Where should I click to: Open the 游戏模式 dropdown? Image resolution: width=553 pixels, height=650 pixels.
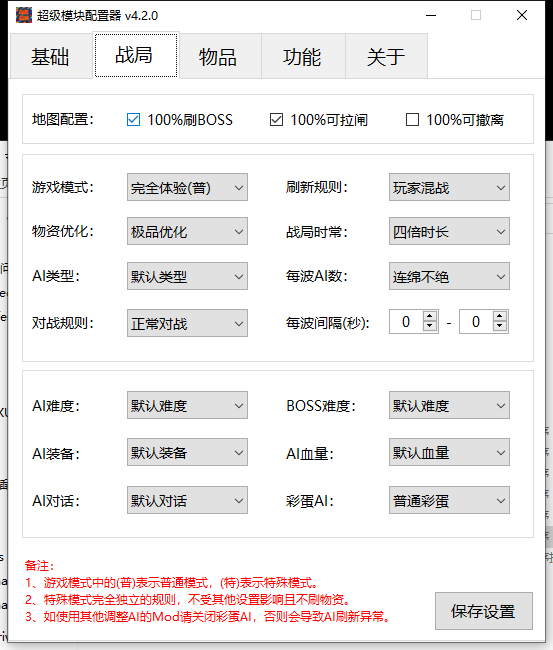[187, 187]
